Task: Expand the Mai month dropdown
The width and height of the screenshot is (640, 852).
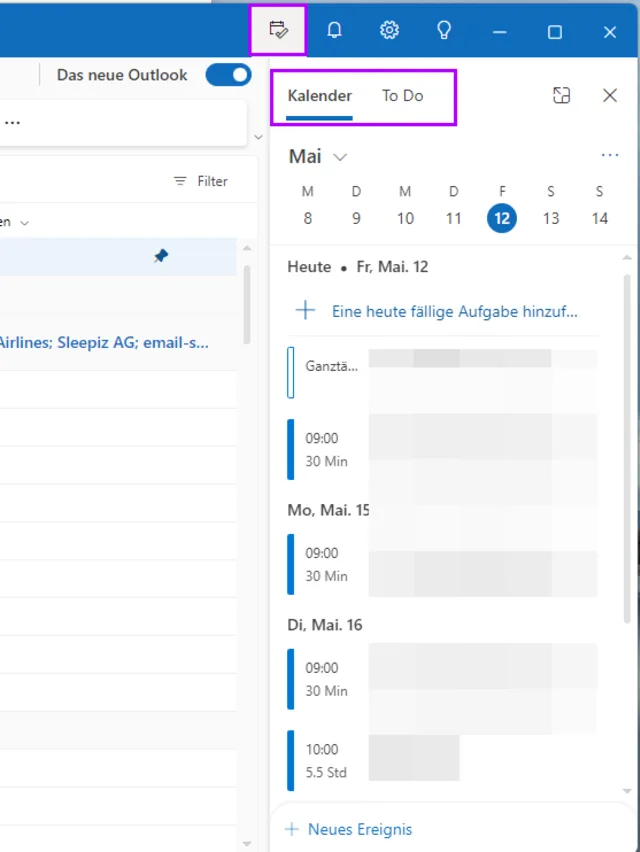Action: coord(340,157)
